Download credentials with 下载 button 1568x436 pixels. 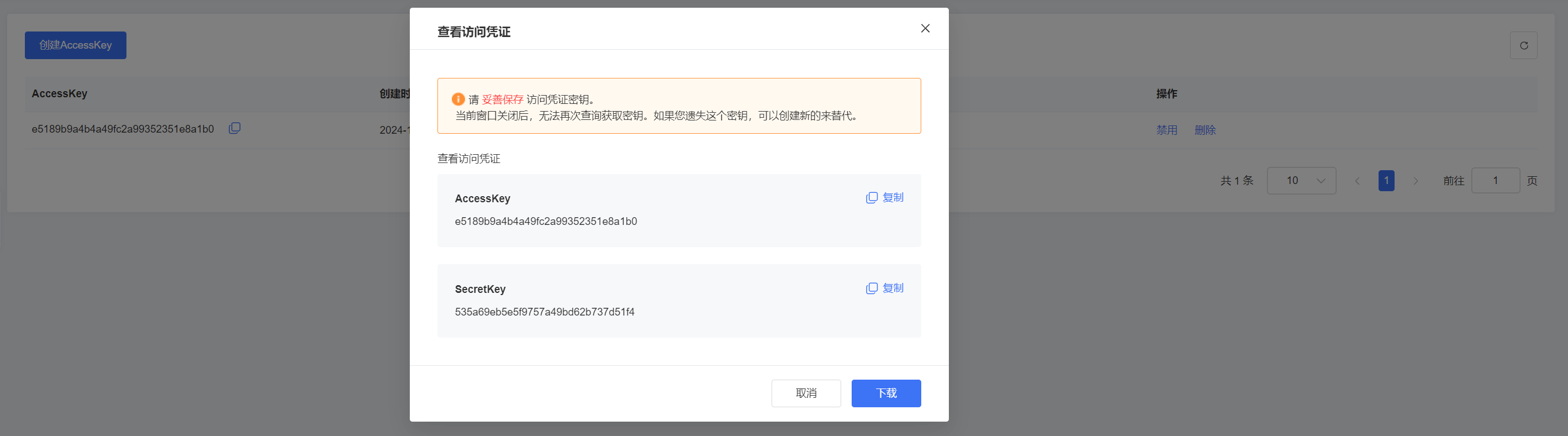click(x=886, y=393)
